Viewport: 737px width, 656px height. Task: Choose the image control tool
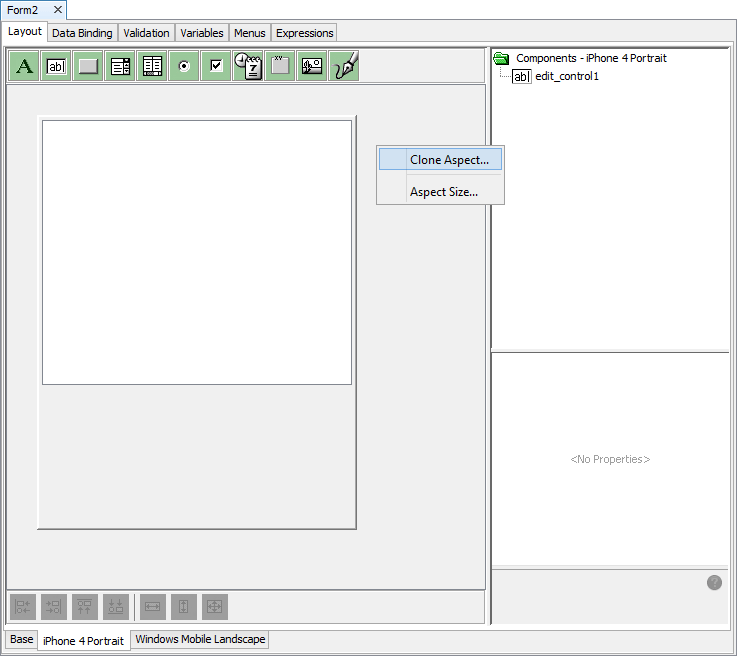312,67
